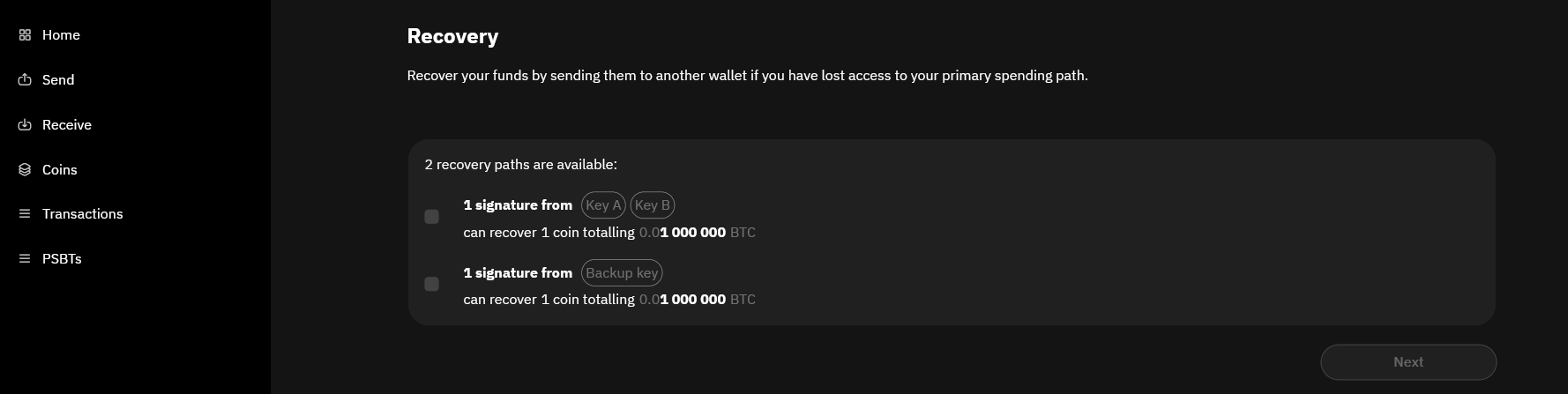This screenshot has width=1568, height=394.
Task: Click the Home grid icon in sidebar
Action: tap(25, 35)
